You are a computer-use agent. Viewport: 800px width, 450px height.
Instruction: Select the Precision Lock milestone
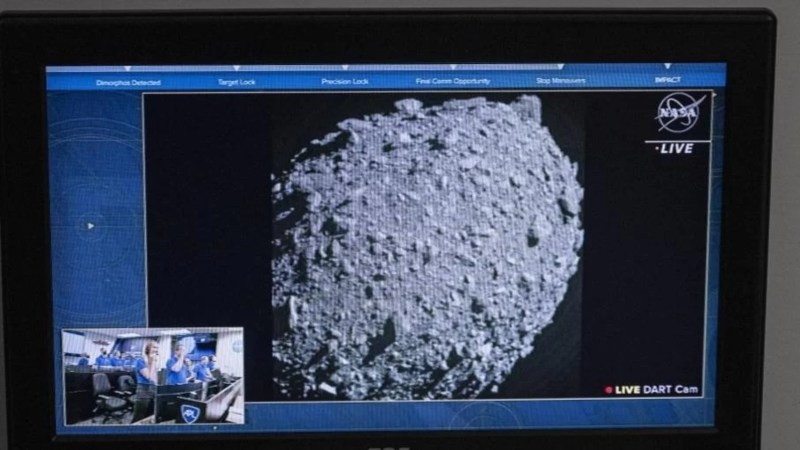coord(345,82)
